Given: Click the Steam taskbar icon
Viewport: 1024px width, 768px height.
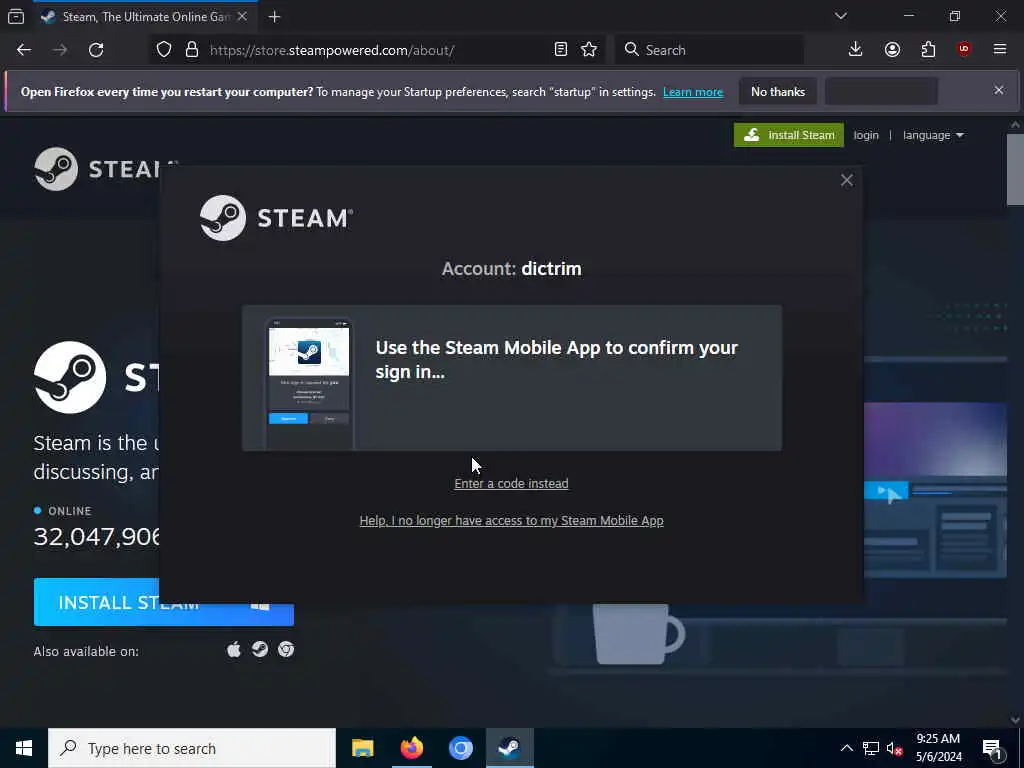Looking at the screenshot, I should tap(509, 748).
